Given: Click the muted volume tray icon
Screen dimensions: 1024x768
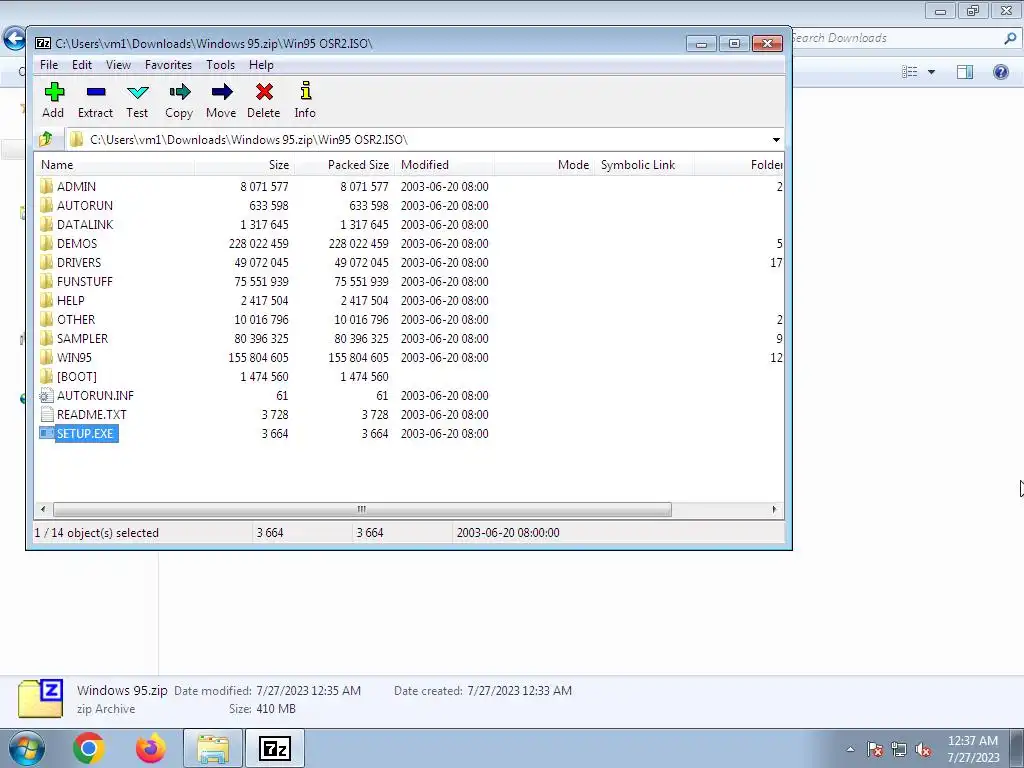Looking at the screenshot, I should 923,749.
